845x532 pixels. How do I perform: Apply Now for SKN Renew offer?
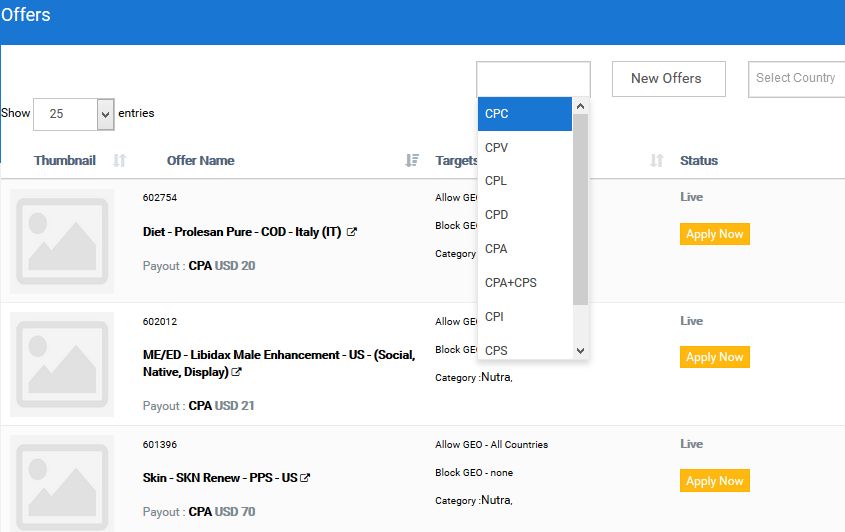tap(715, 481)
